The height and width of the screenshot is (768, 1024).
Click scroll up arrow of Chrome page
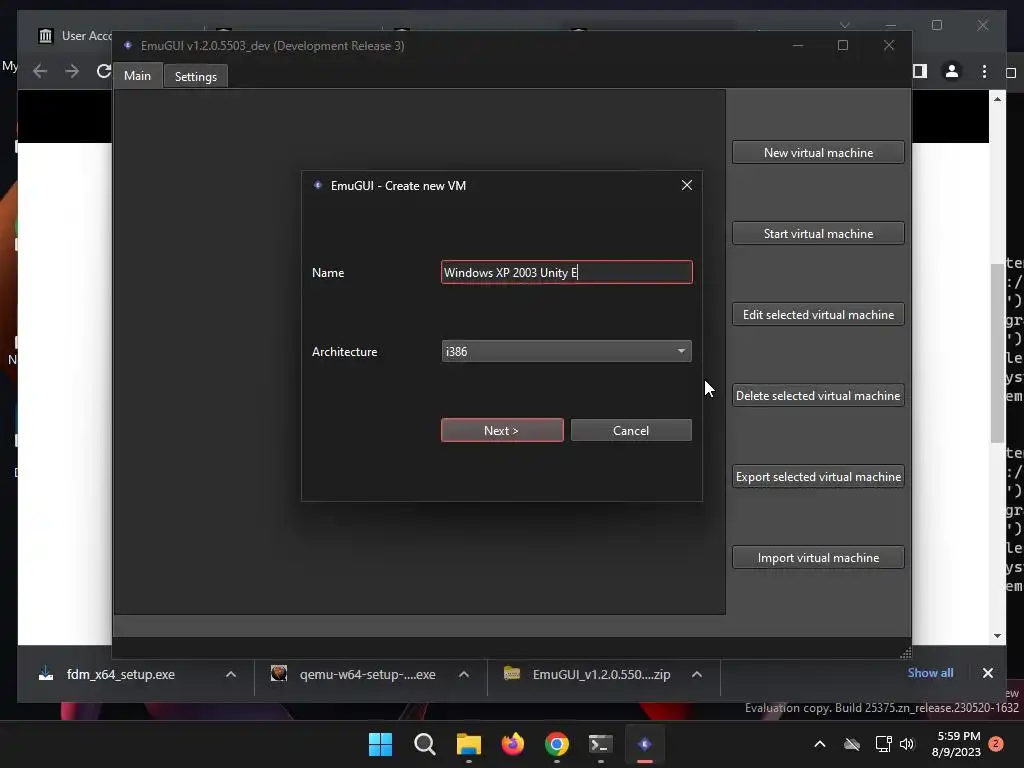(x=997, y=99)
